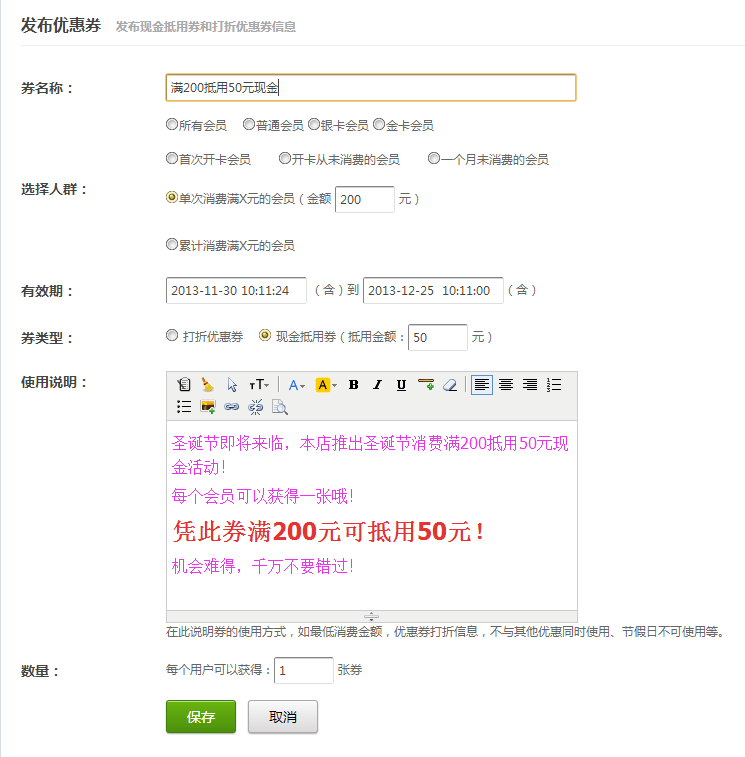Image resolution: width=745 pixels, height=757 pixels.
Task: Click the 取消 button
Action: 283,717
